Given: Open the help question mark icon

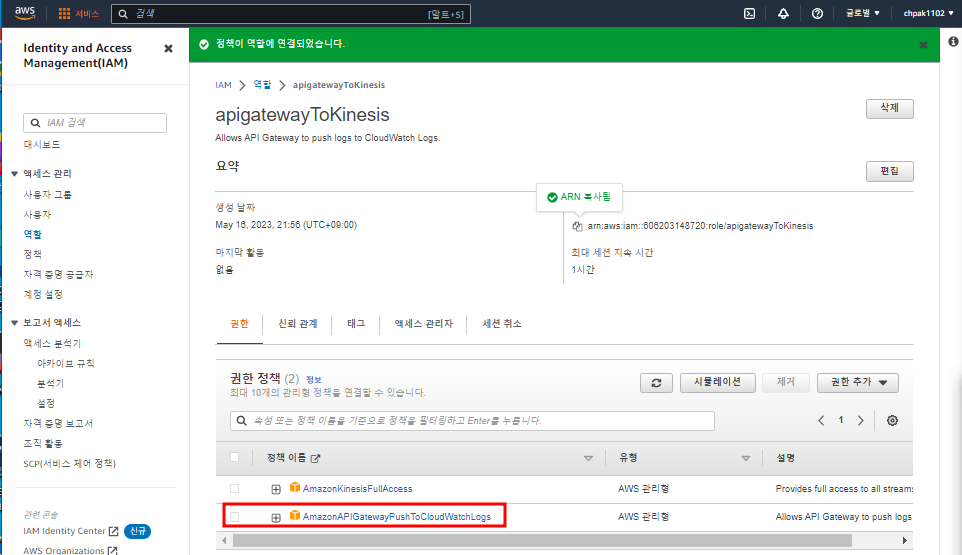Looking at the screenshot, I should [x=817, y=13].
